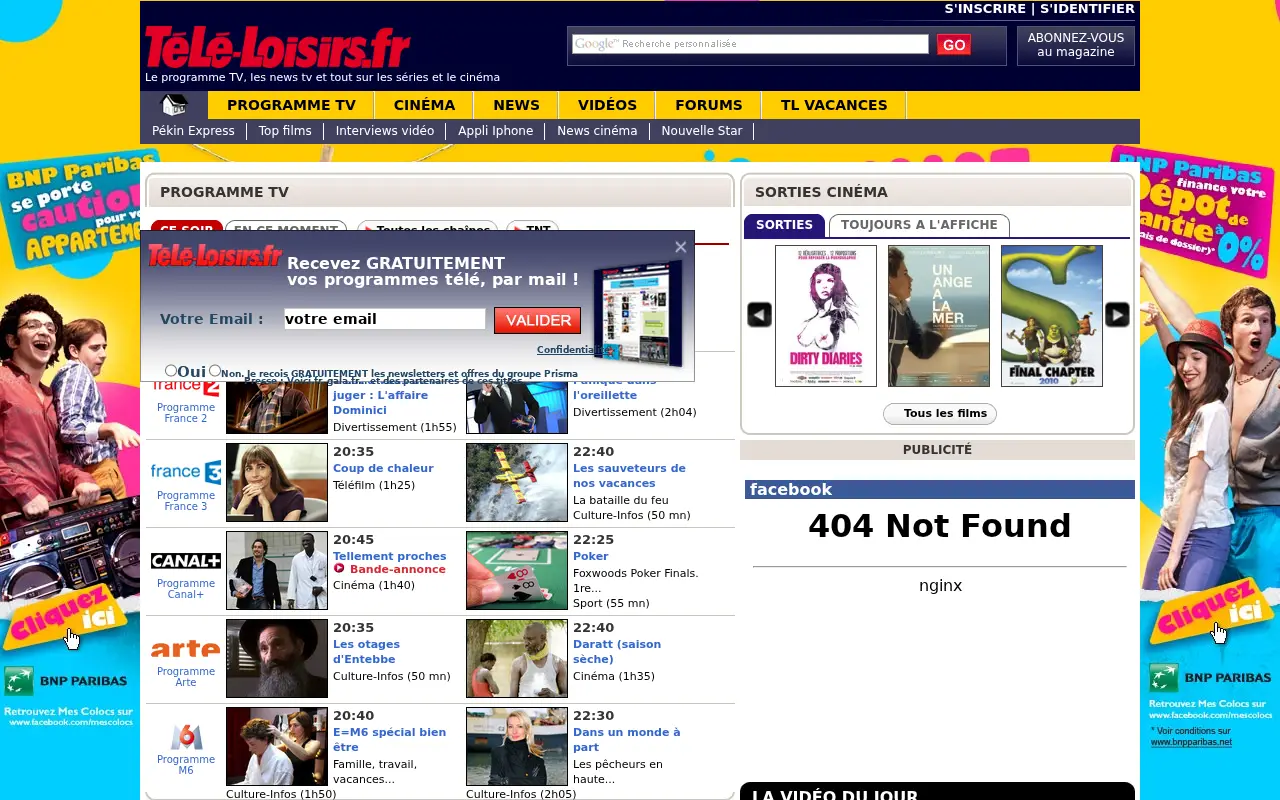Open Interviews vidéo link

[385, 131]
